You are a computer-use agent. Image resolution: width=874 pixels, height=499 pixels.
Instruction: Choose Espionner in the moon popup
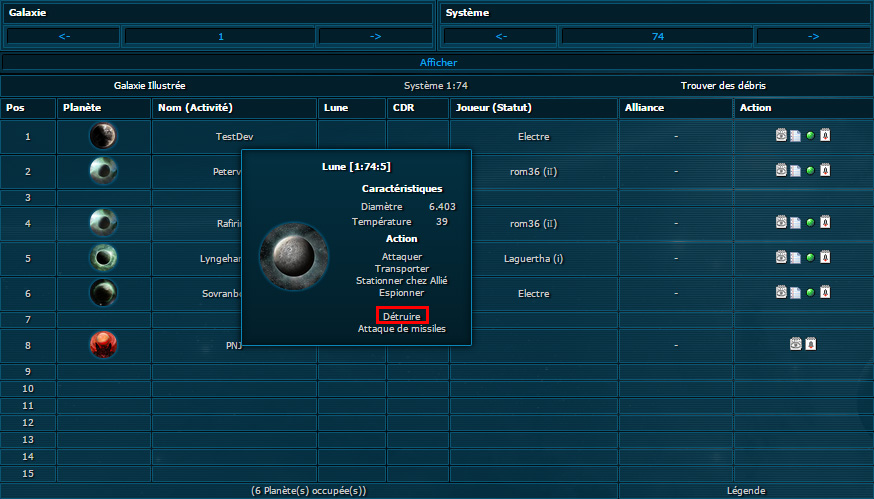(401, 293)
